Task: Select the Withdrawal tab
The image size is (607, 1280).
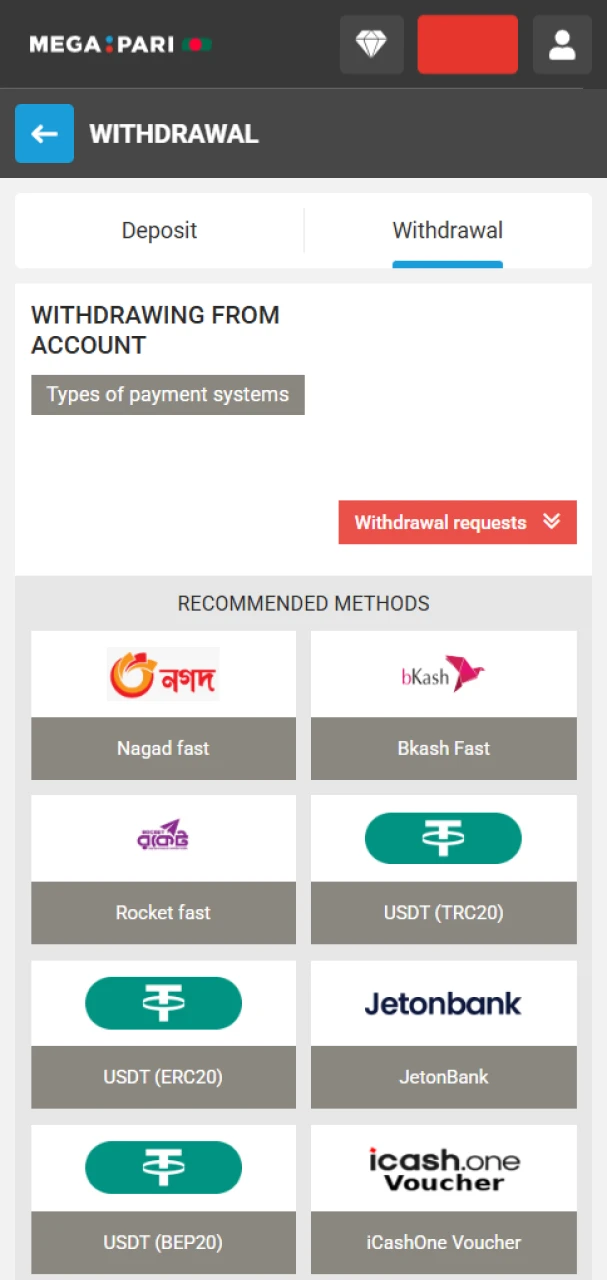Action: [447, 230]
